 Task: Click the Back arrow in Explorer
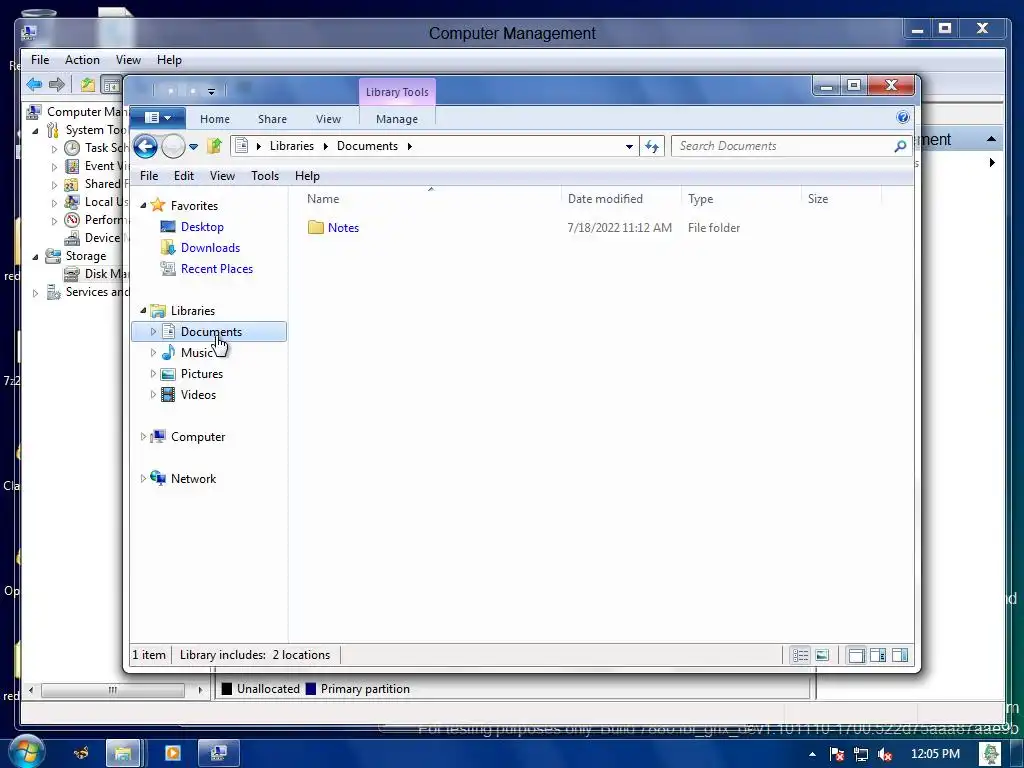tap(145, 146)
